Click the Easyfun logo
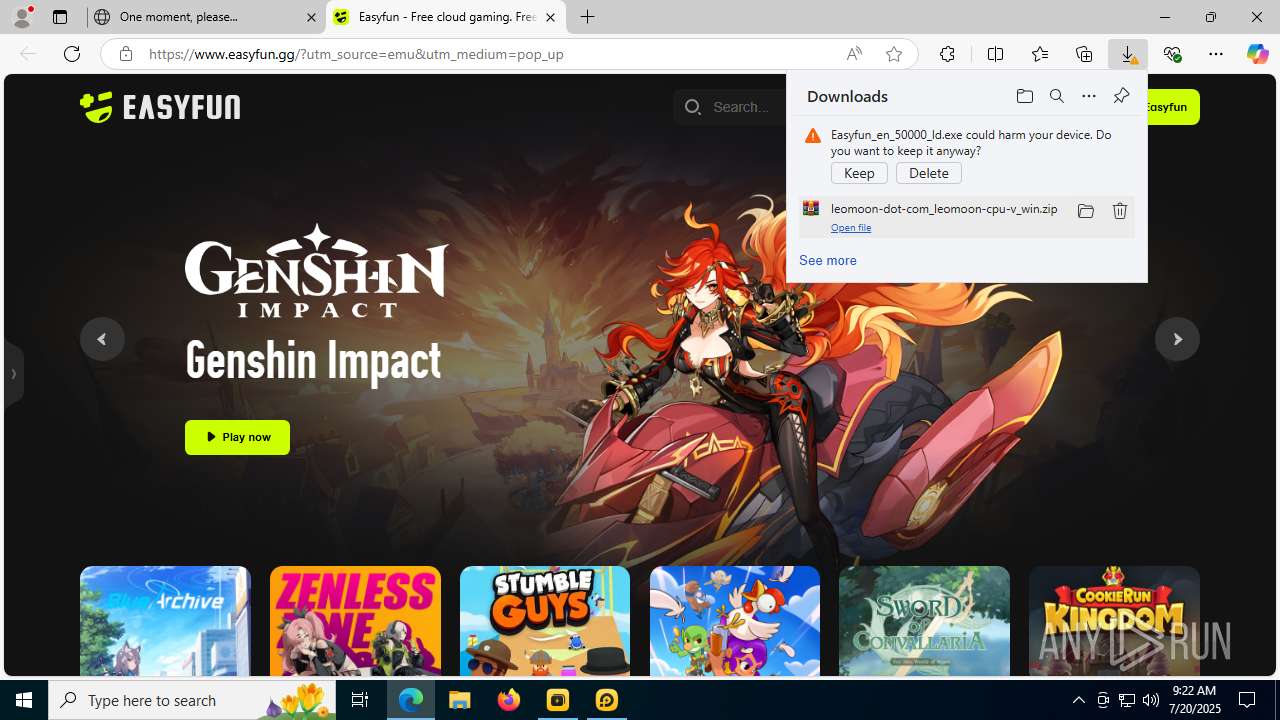Image resolution: width=1280 pixels, height=720 pixels. 160,107
